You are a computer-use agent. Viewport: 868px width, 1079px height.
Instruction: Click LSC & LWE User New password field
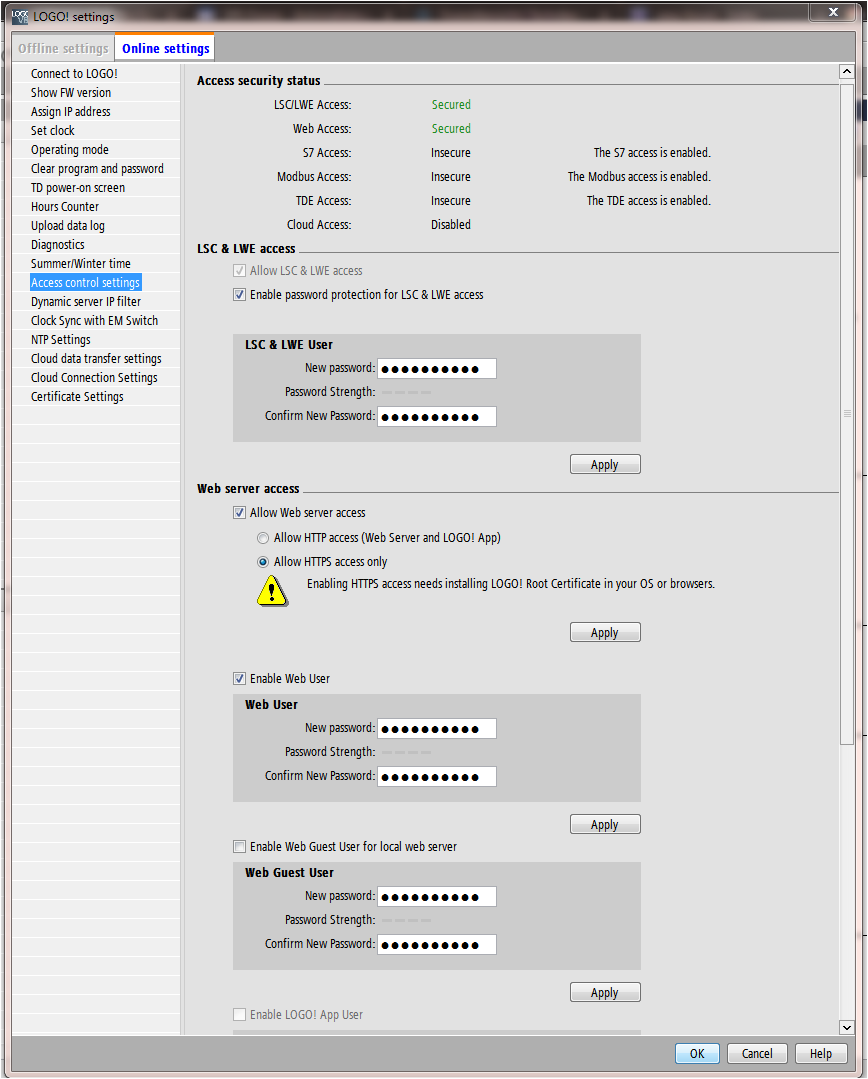click(x=436, y=369)
